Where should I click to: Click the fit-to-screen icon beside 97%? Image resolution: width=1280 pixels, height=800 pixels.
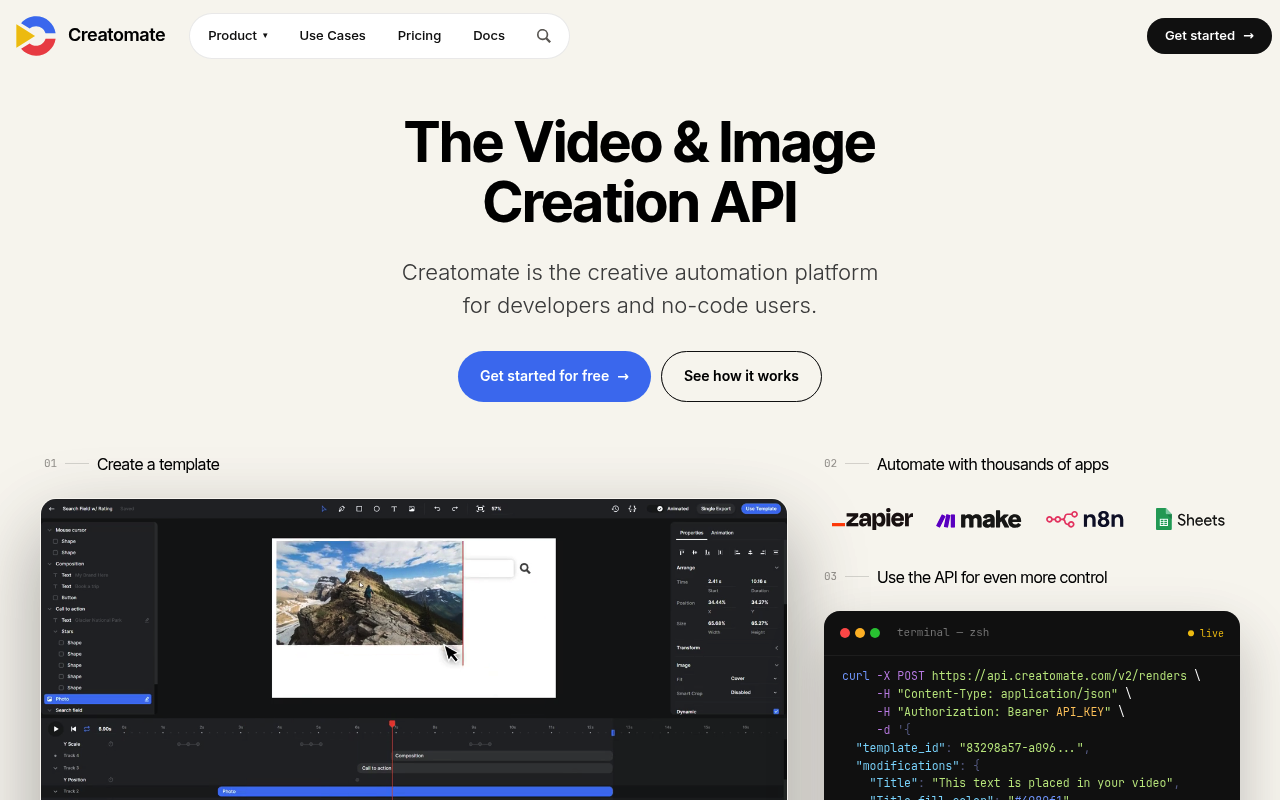click(480, 509)
